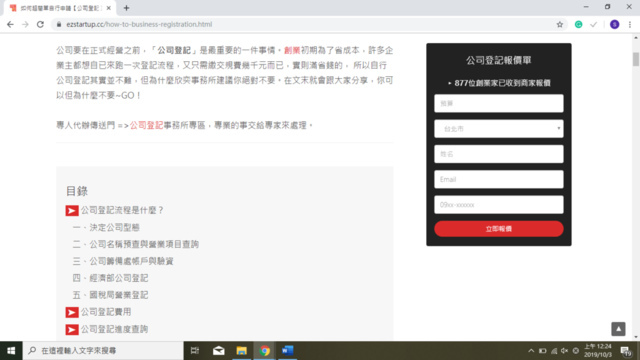Image resolution: width=640 pixels, height=360 pixels.
Task: Open the taskbar clock and date
Action: 598,351
